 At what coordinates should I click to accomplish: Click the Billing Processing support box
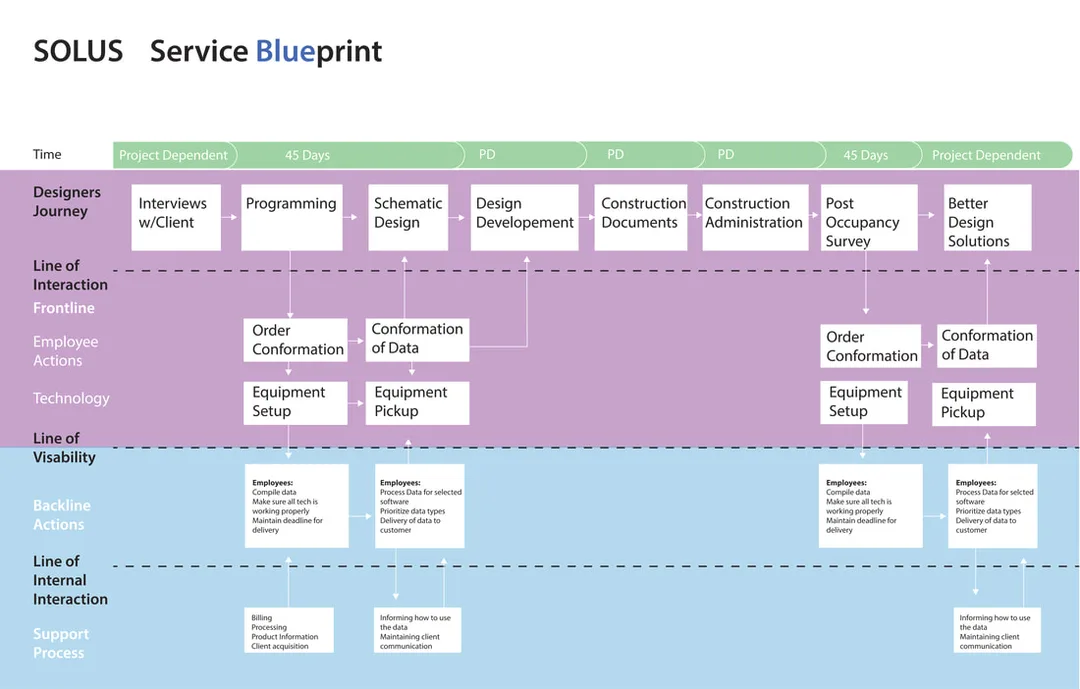click(x=289, y=630)
